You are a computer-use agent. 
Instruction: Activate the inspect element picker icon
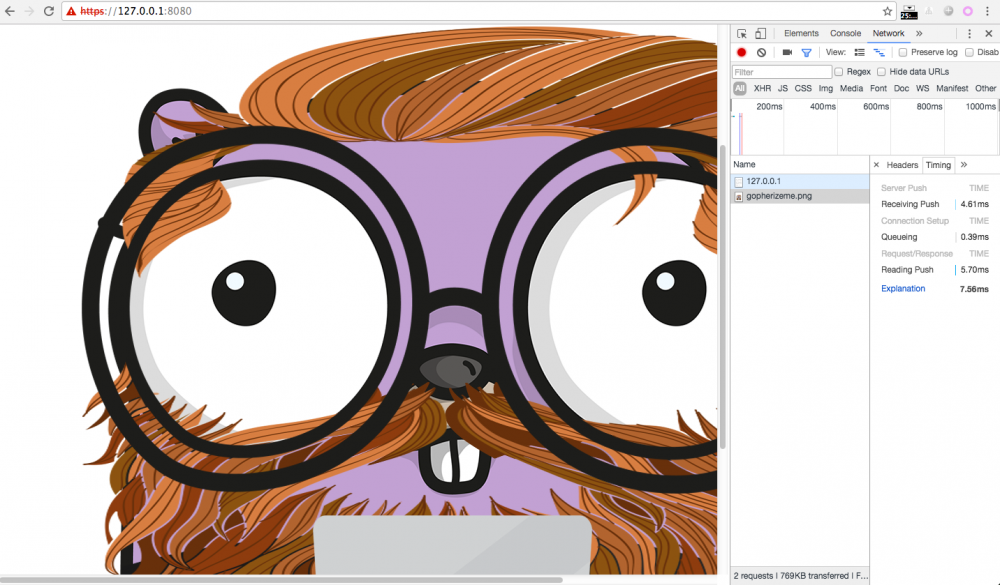pyautogui.click(x=742, y=33)
